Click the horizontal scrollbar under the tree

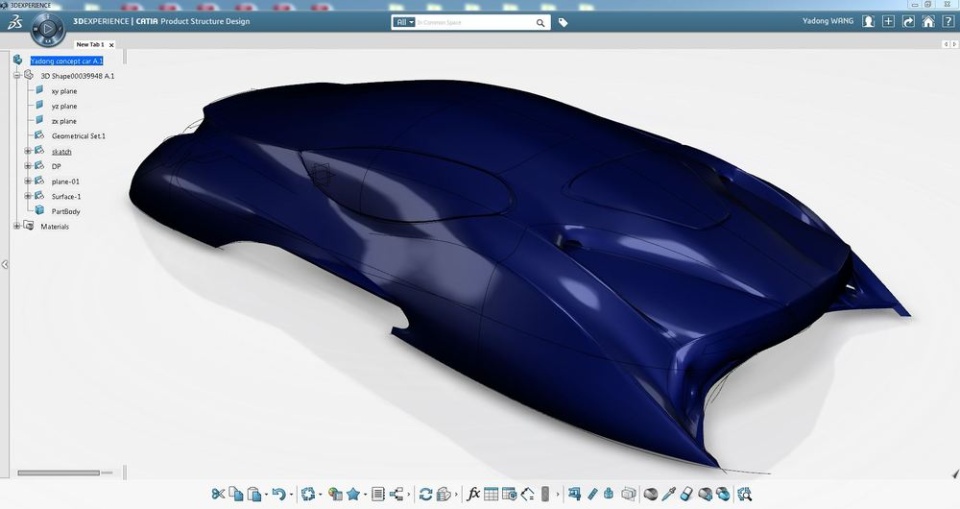coord(58,473)
